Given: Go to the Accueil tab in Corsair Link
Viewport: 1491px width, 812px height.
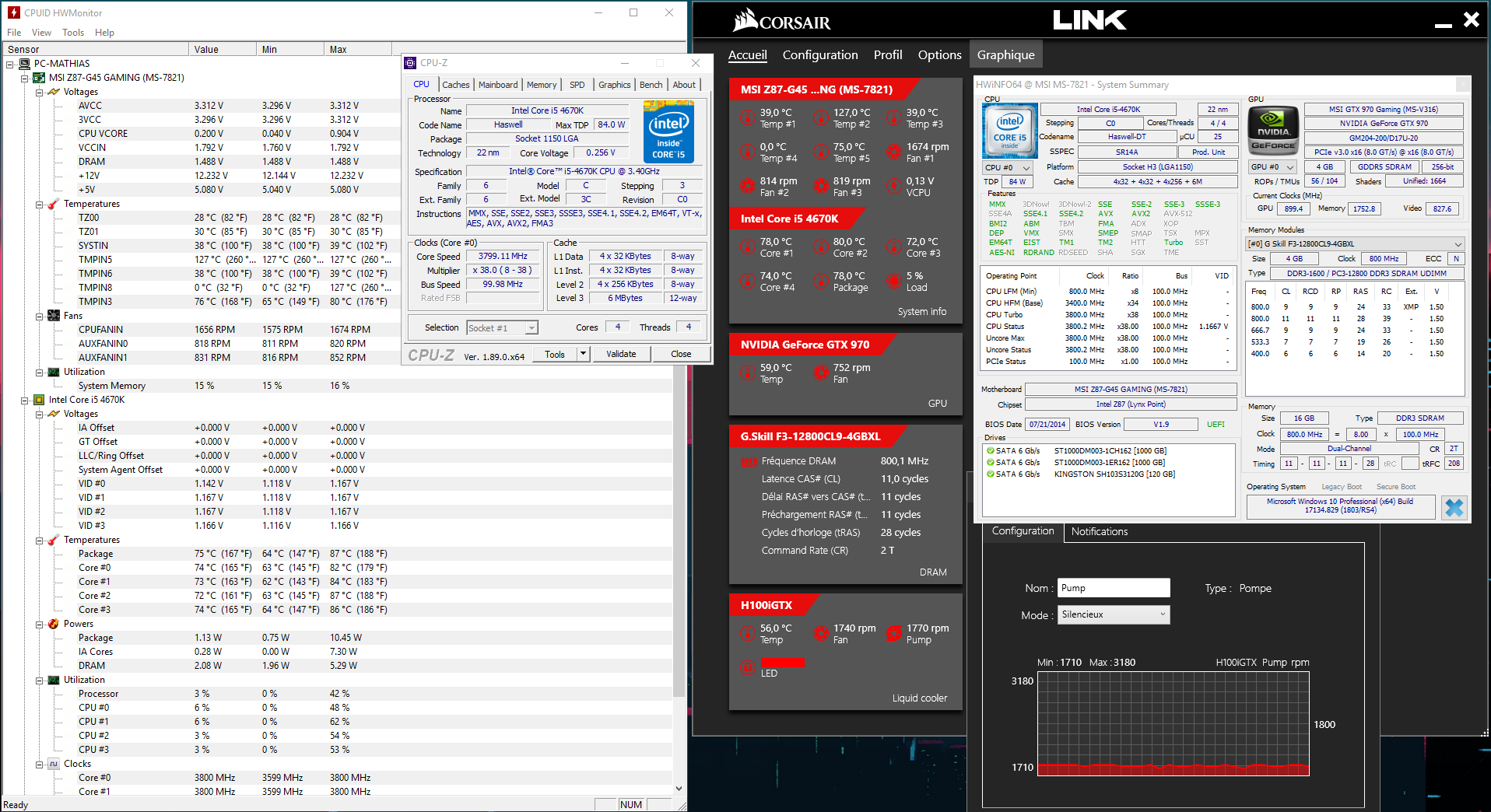Looking at the screenshot, I should click(x=748, y=54).
